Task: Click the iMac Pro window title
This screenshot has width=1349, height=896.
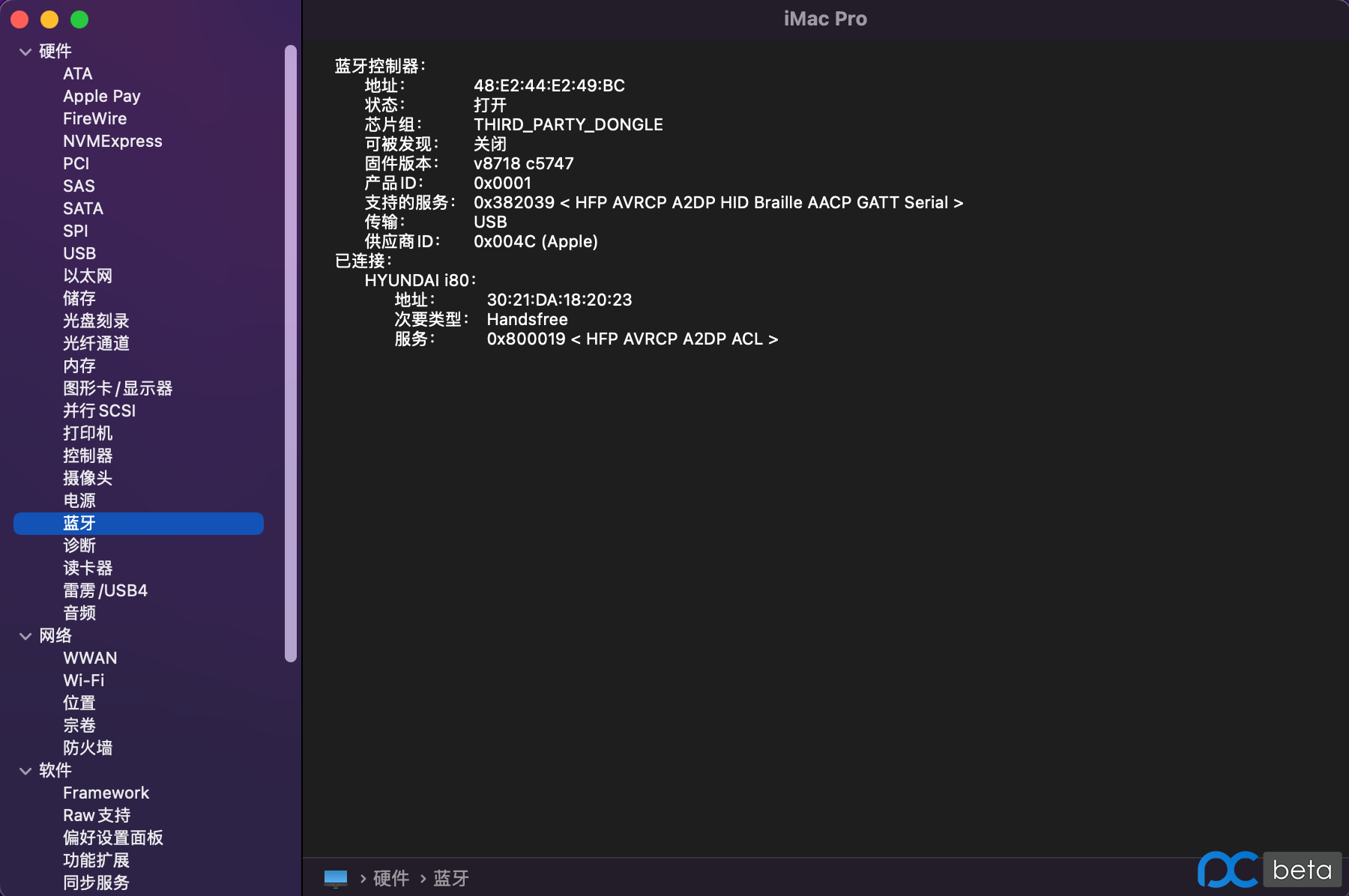Action: click(x=825, y=19)
